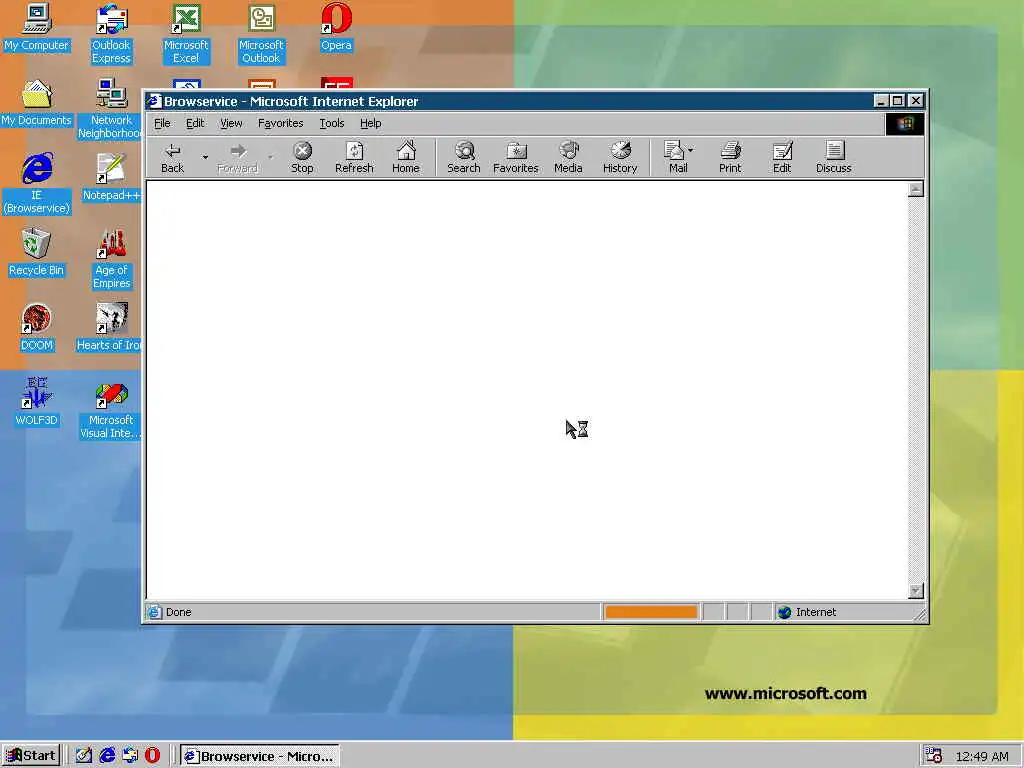Select the Opera desktop shortcut
The width and height of the screenshot is (1024, 768).
point(336,27)
